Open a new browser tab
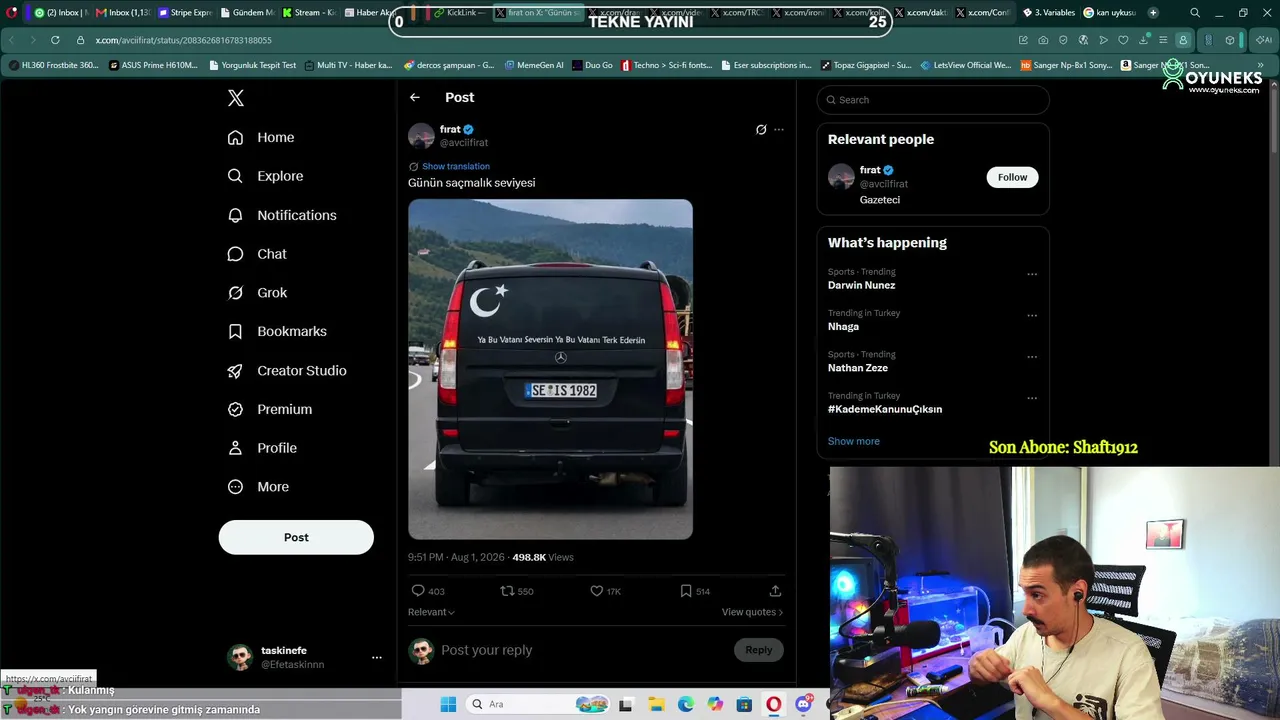1280x720 pixels. 1153,13
